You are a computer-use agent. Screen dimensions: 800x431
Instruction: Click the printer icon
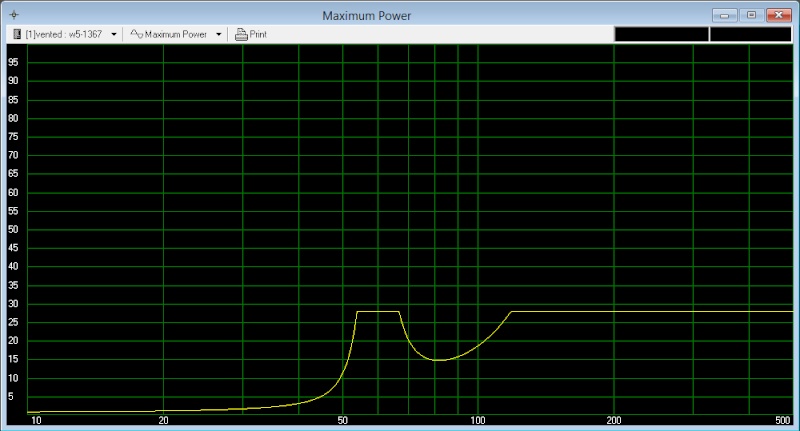241,34
